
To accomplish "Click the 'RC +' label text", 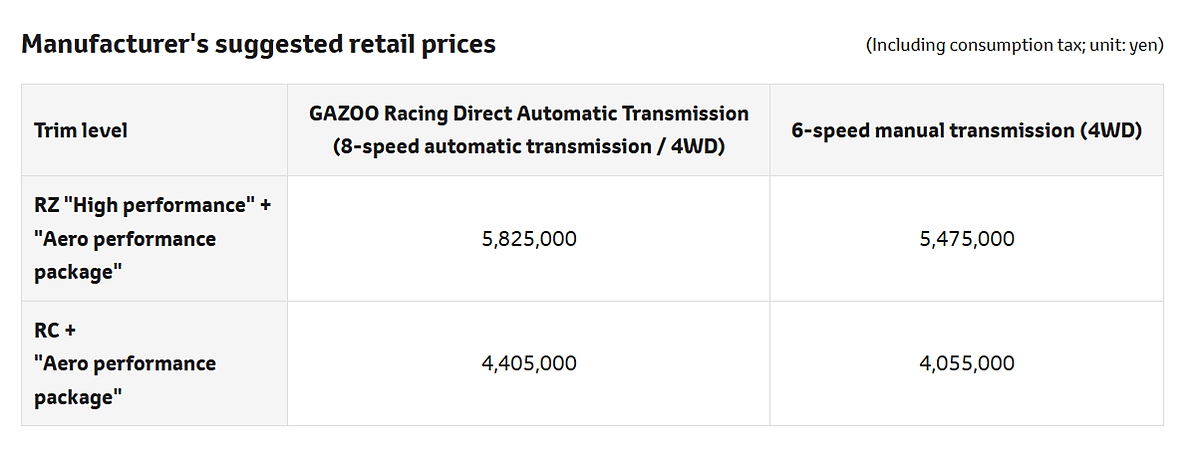I will (x=55, y=330).
